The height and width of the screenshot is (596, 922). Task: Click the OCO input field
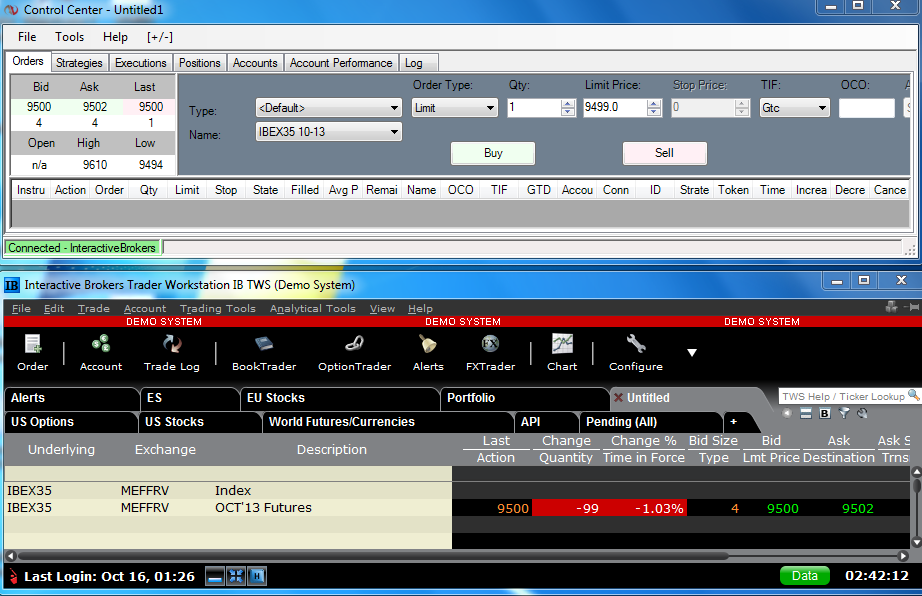click(867, 108)
